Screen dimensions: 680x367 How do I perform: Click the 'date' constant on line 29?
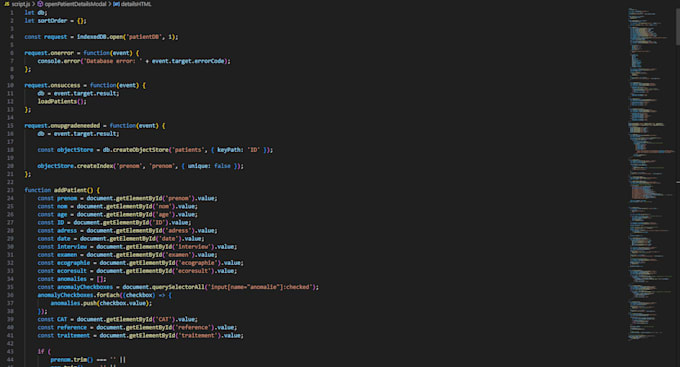[x=63, y=239]
